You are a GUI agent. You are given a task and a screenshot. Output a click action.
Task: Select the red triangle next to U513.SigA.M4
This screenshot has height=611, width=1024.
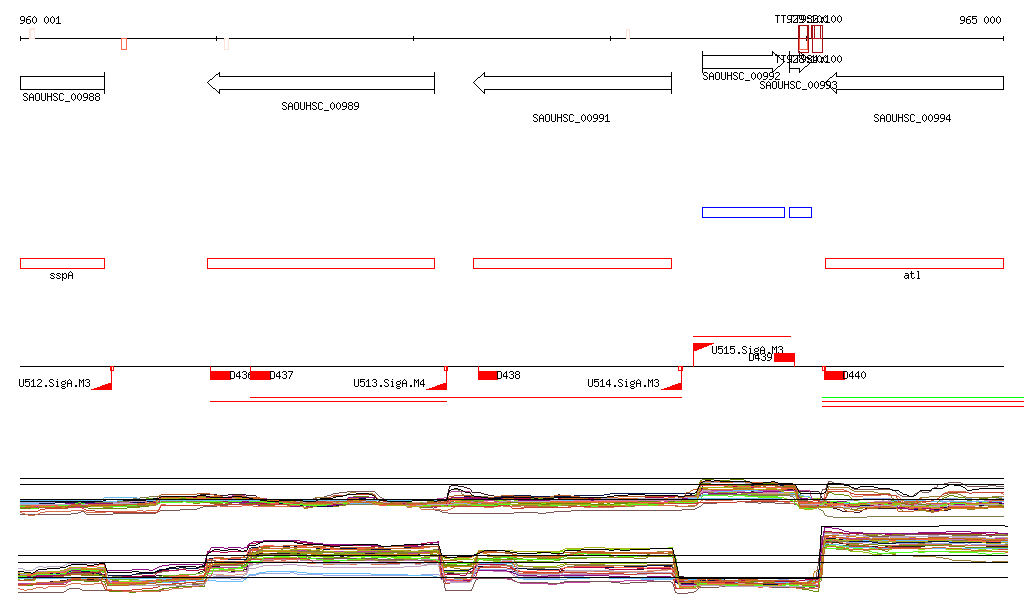[437, 386]
